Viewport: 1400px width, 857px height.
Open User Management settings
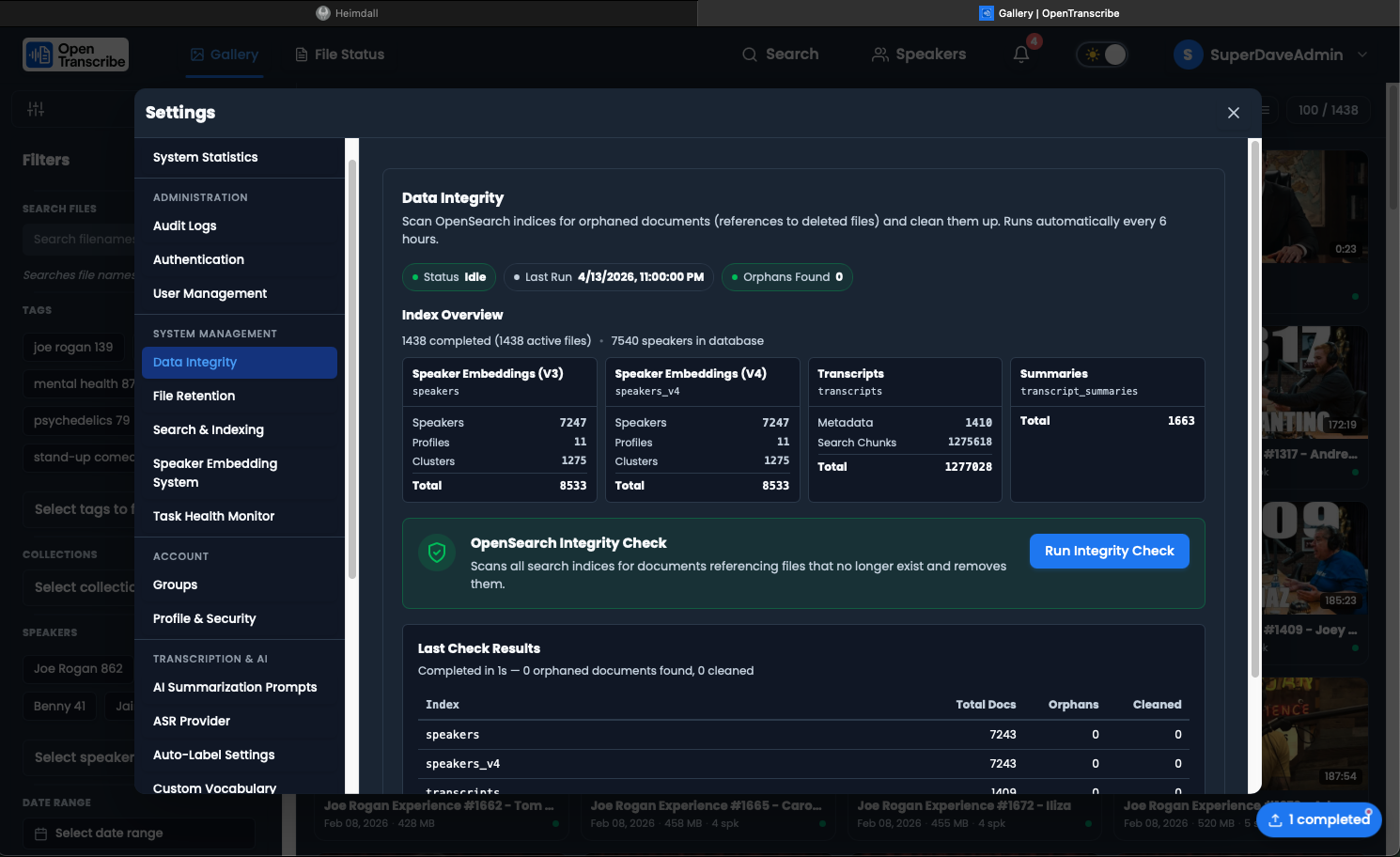[240, 294]
